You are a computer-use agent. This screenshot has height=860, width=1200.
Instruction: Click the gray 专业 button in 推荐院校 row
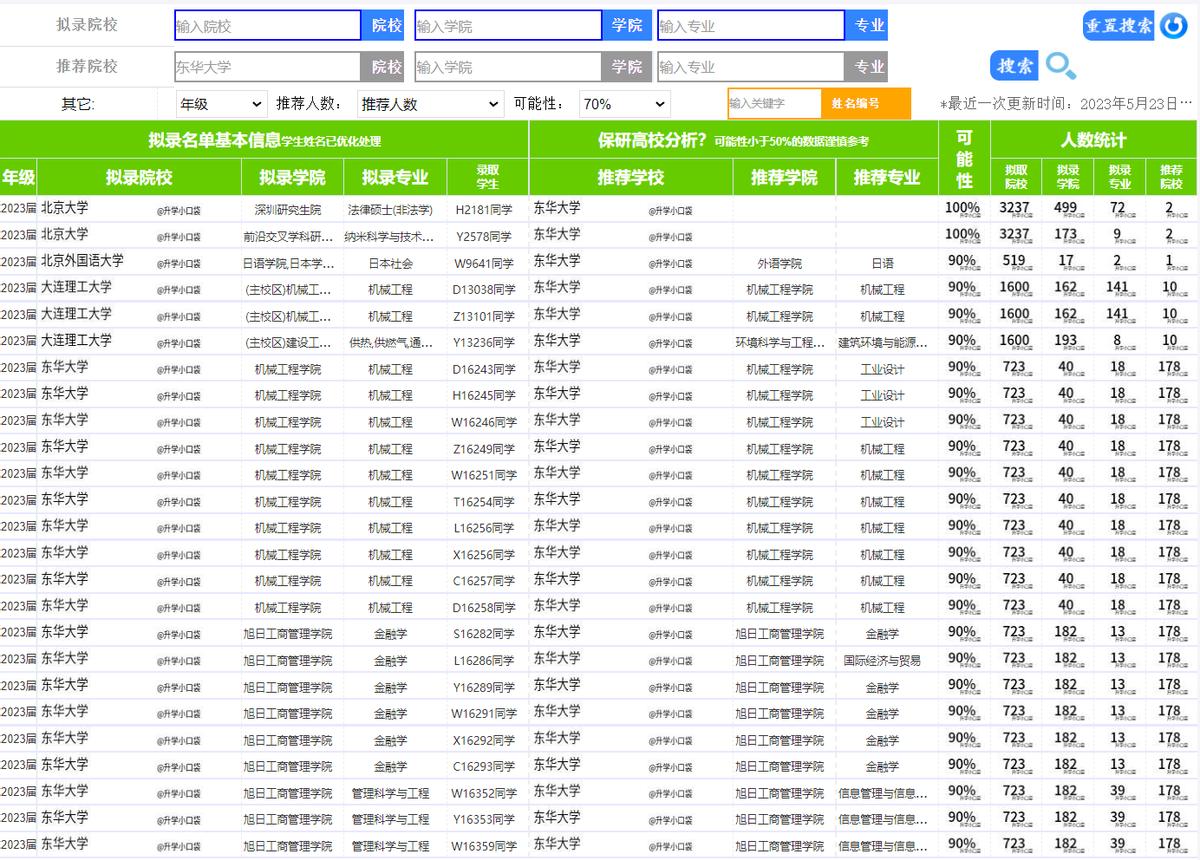coord(868,65)
